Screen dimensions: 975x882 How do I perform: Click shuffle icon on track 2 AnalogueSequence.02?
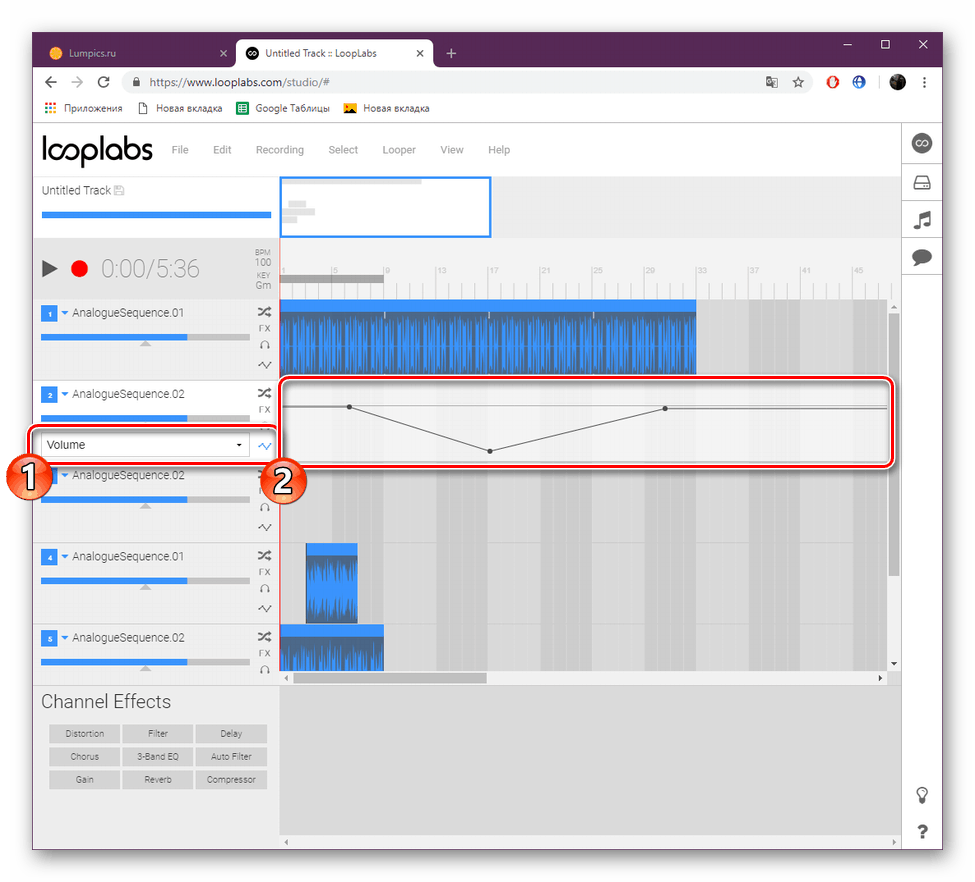pos(264,393)
